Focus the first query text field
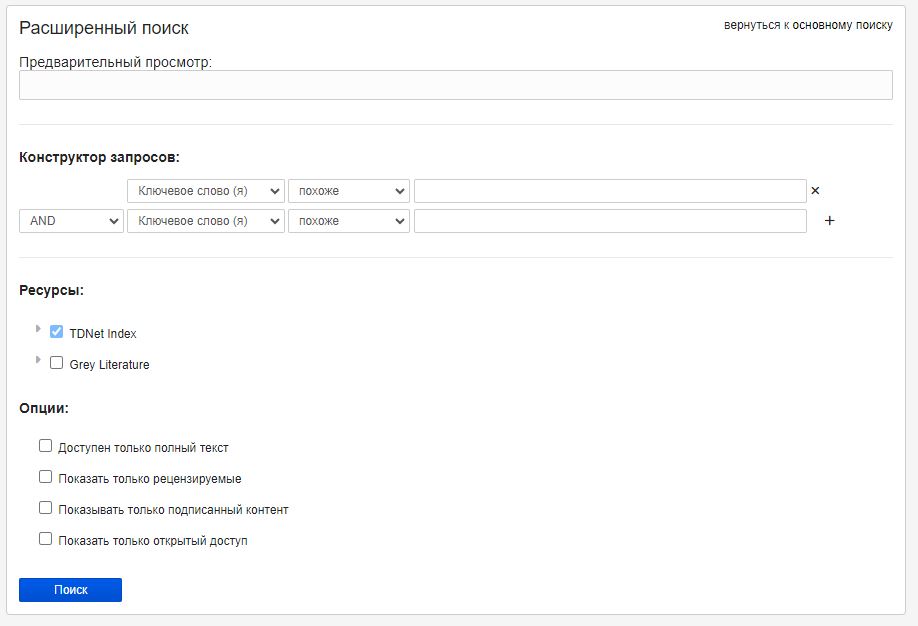This screenshot has width=918, height=626. pyautogui.click(x=610, y=191)
